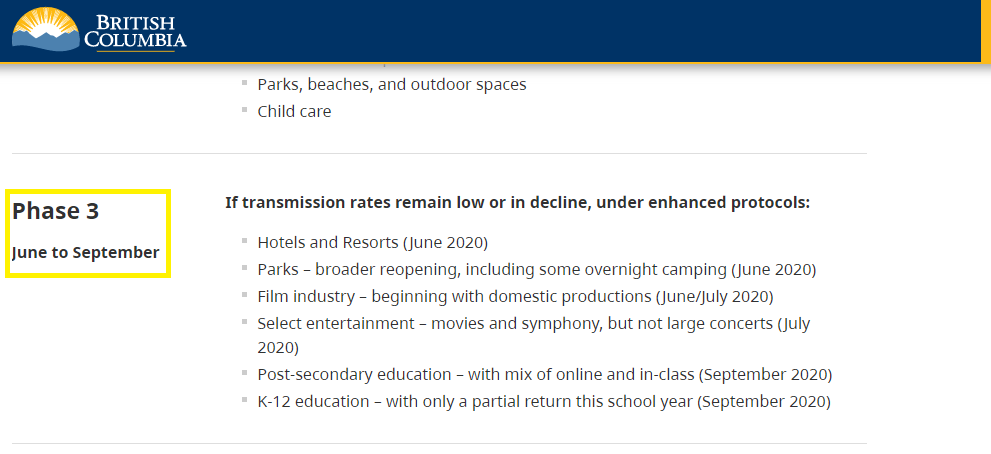The width and height of the screenshot is (991, 454).
Task: Click the British Columbia sun logo
Action: (46, 28)
